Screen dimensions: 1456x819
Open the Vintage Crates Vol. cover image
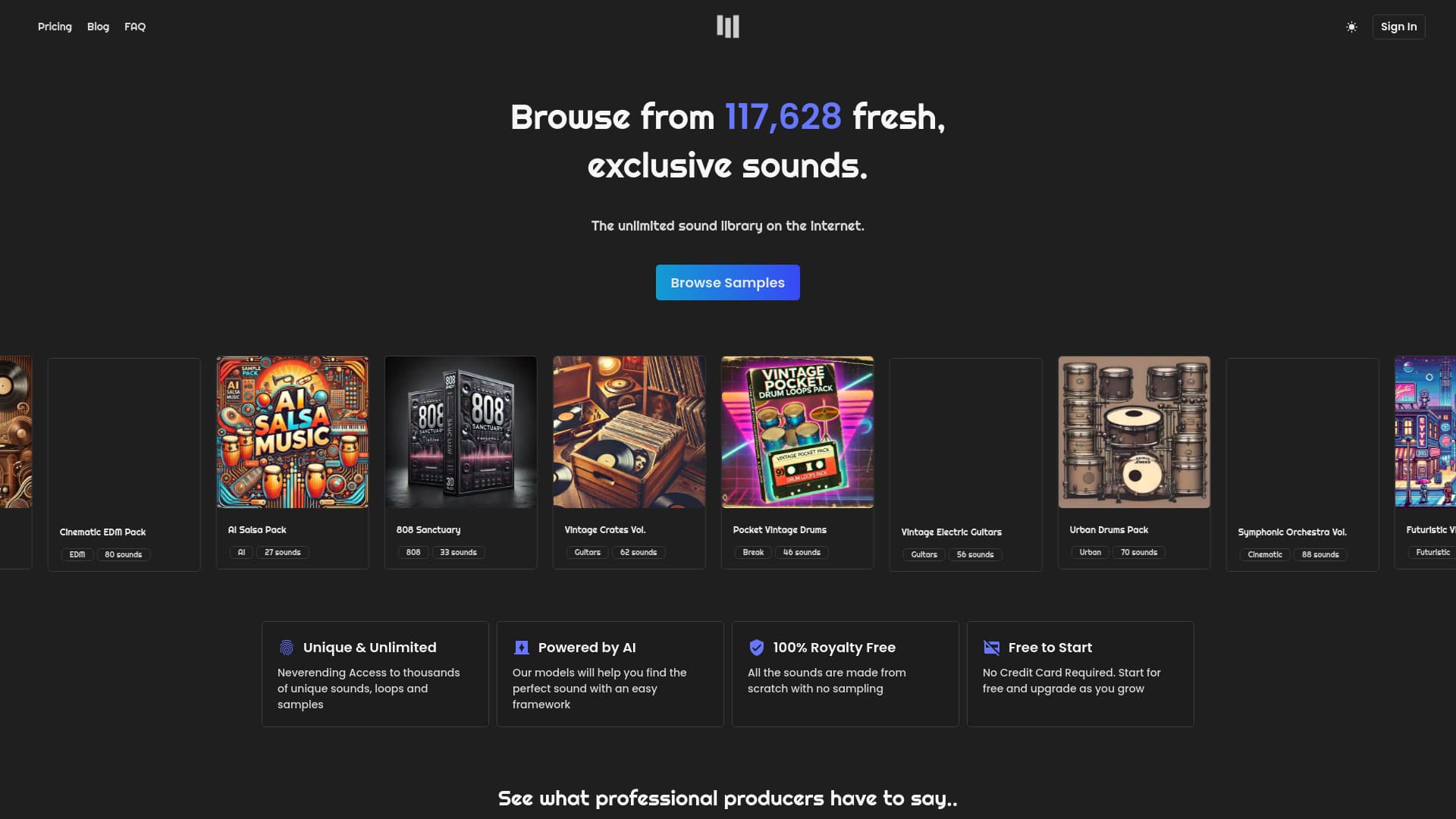click(x=629, y=432)
